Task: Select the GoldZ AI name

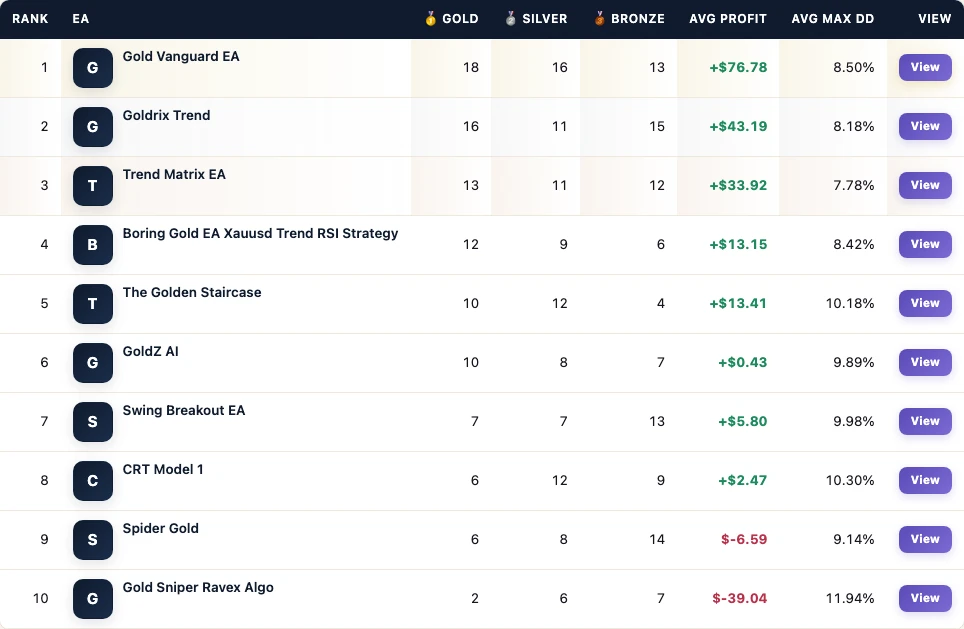Action: coord(151,352)
